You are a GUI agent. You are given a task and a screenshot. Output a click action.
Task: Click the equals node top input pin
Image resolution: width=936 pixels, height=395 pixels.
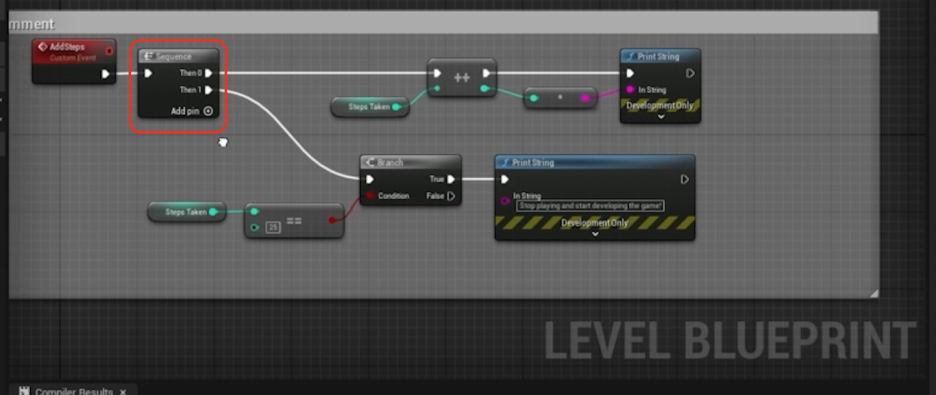(x=255, y=211)
